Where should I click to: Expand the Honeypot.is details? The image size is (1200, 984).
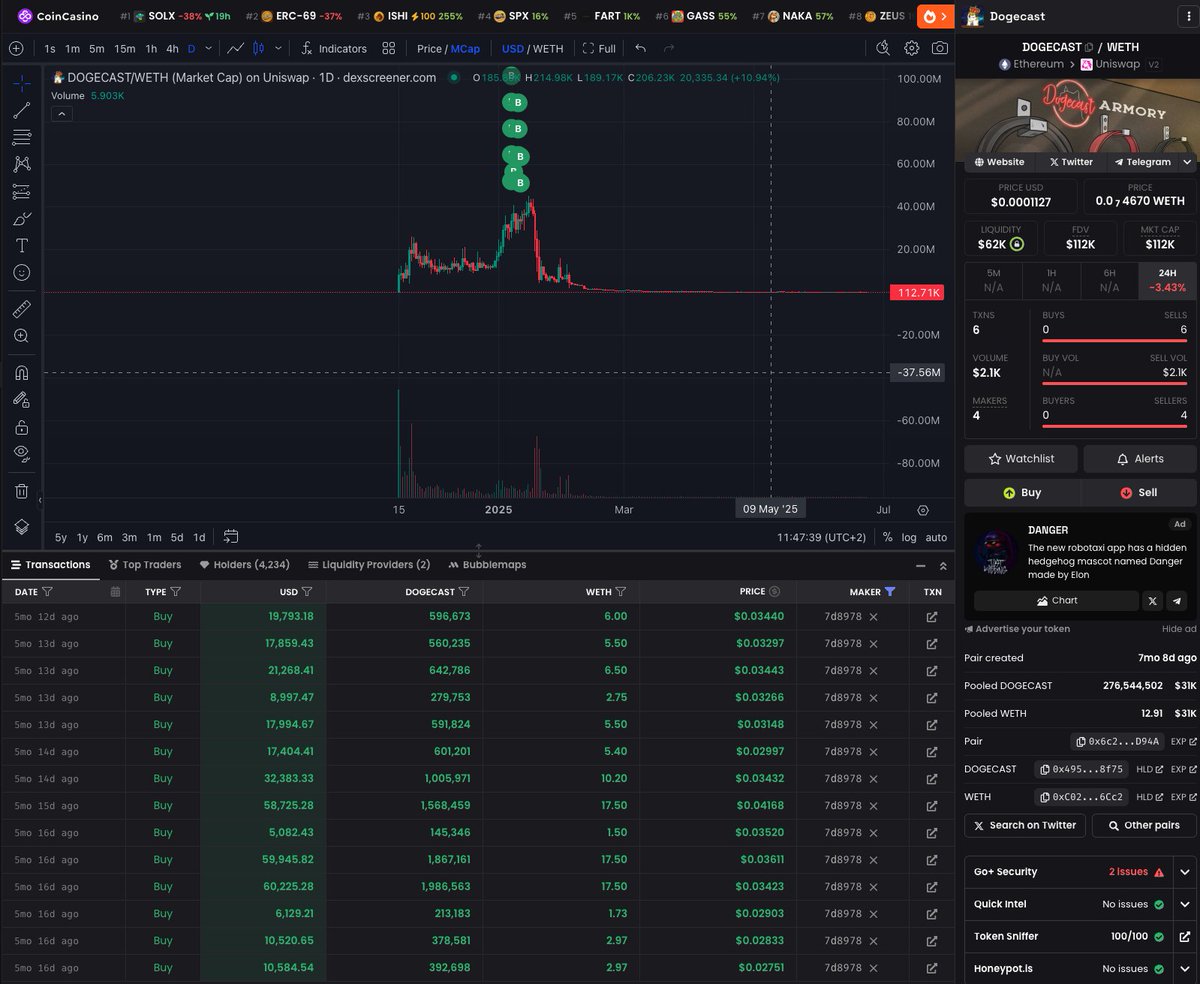click(x=1185, y=968)
